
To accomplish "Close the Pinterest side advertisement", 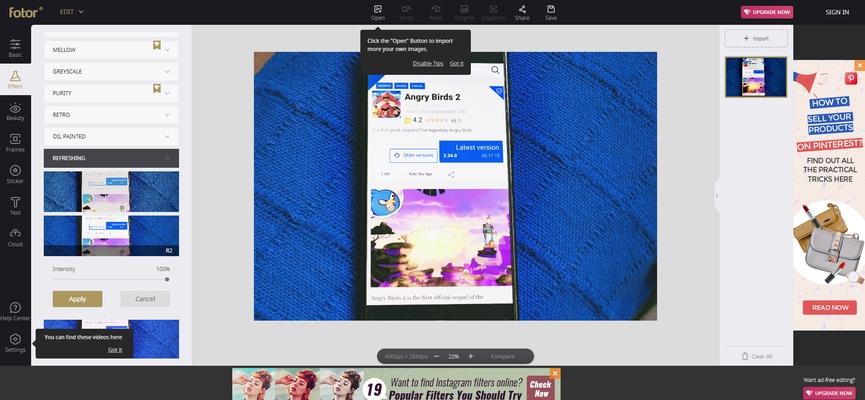I will coord(859,65).
